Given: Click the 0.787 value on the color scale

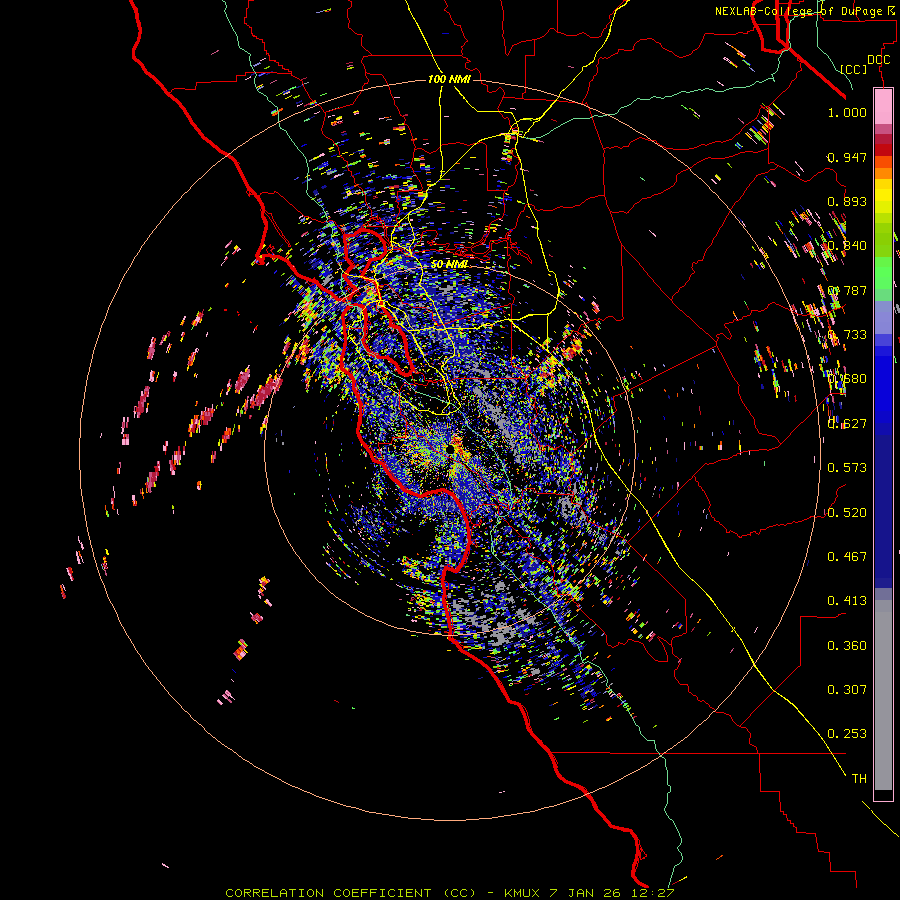Looking at the screenshot, I should pyautogui.click(x=847, y=290).
